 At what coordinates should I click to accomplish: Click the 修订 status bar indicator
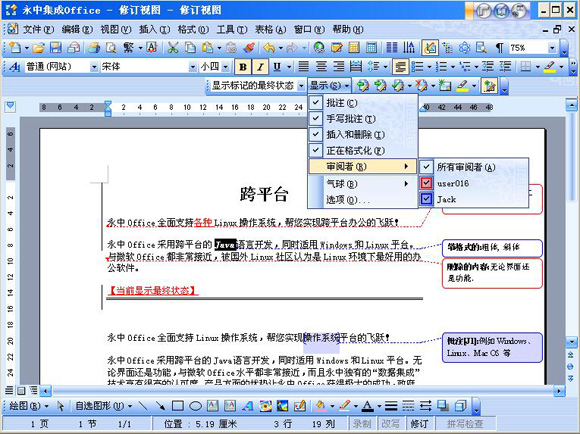419,424
